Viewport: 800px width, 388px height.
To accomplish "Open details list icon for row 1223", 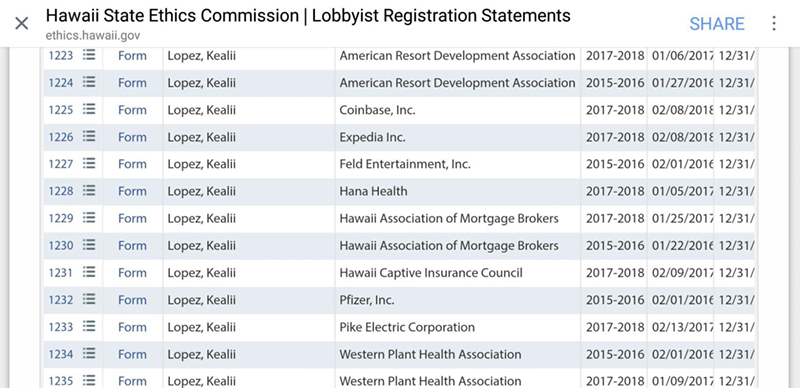I will [89, 55].
